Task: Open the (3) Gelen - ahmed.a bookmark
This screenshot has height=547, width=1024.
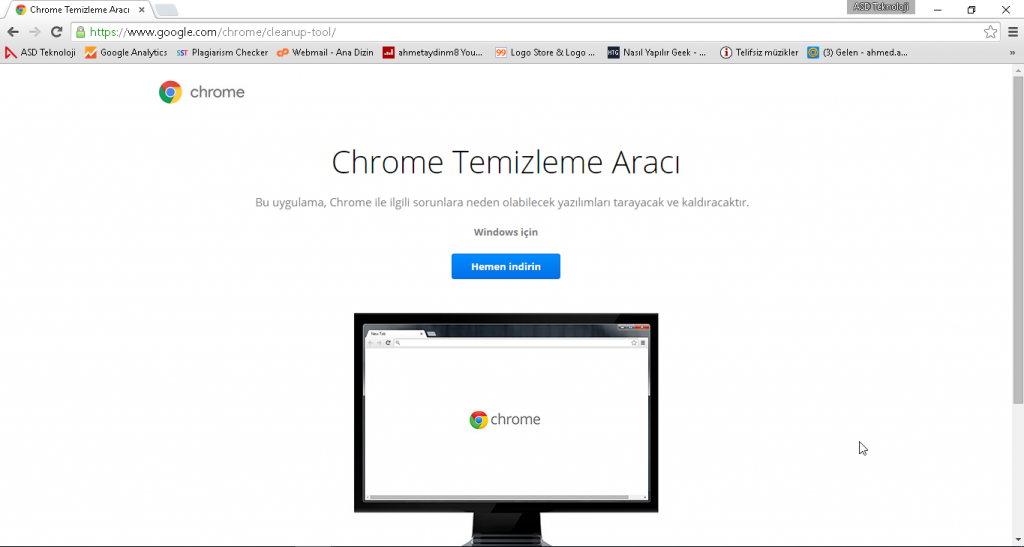Action: pos(857,53)
